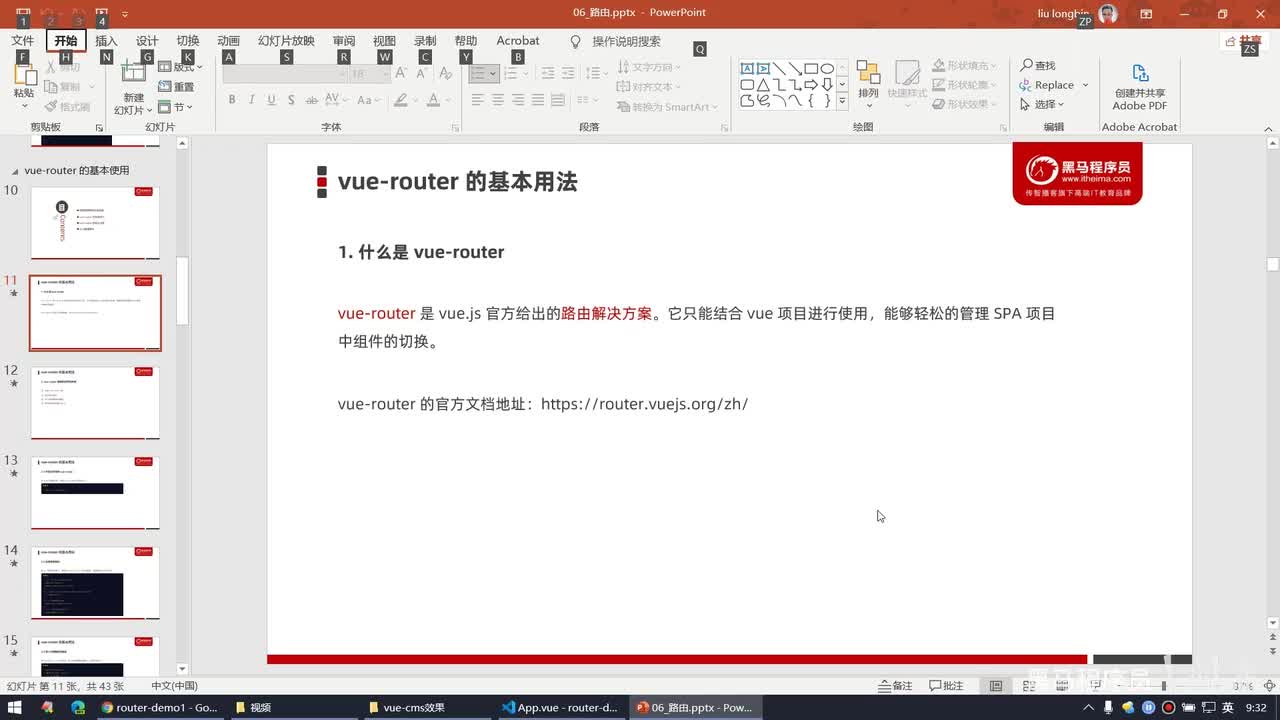This screenshot has width=1280, height=720.
Task: Open the Slide Show (幻灯片放映) tab
Action: tap(286, 41)
